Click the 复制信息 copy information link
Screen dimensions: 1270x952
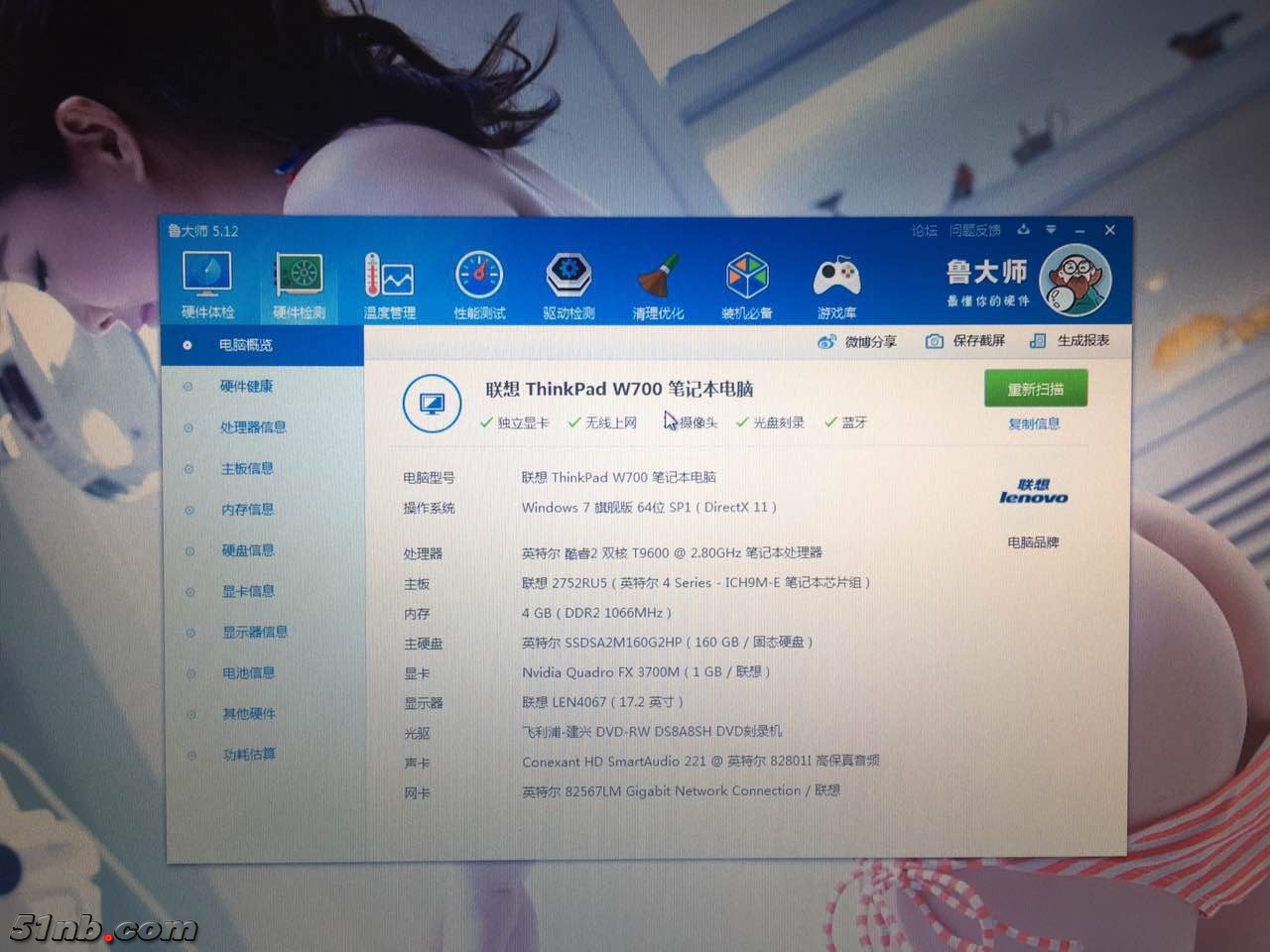coord(1034,423)
